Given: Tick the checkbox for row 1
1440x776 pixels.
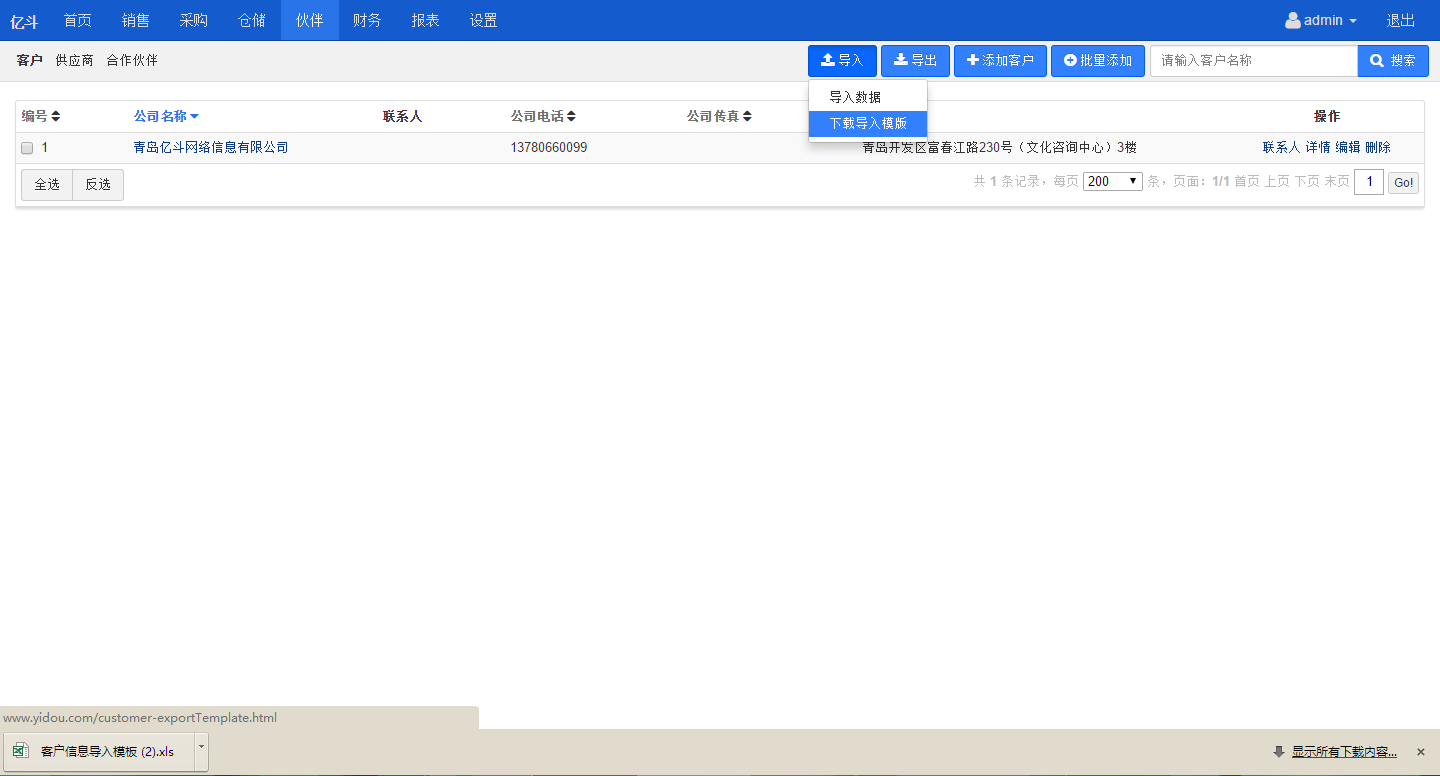Looking at the screenshot, I should [27, 148].
